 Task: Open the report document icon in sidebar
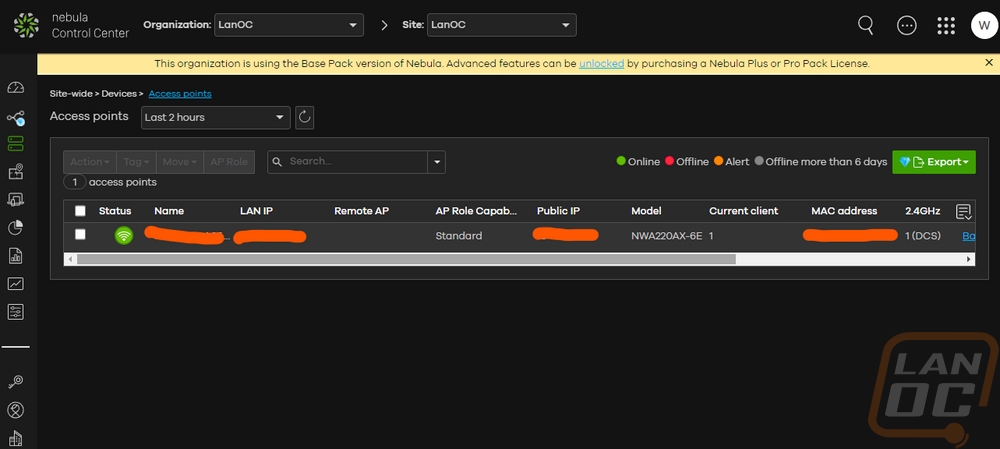coord(15,255)
